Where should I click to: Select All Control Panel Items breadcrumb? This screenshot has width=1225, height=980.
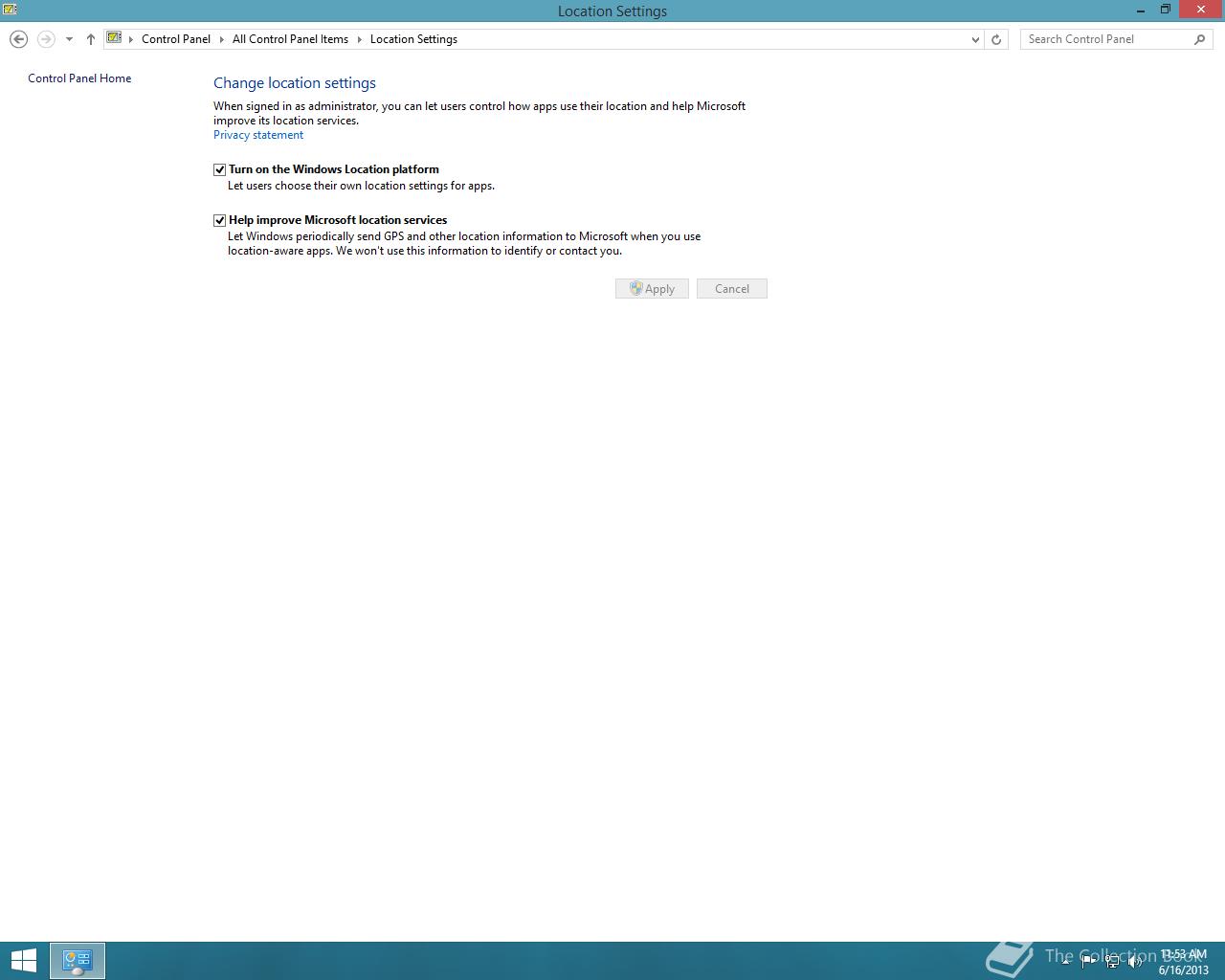pos(290,39)
